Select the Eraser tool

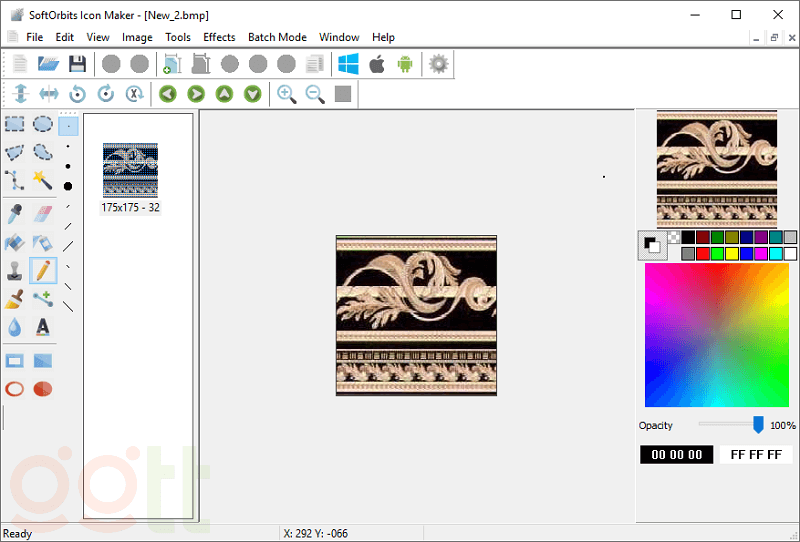[43, 212]
